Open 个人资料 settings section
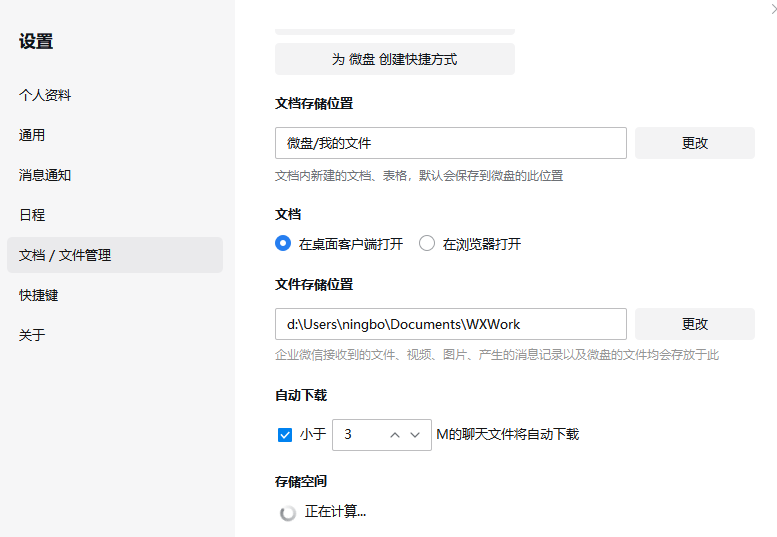Screen dimensions: 777x537 pos(45,95)
